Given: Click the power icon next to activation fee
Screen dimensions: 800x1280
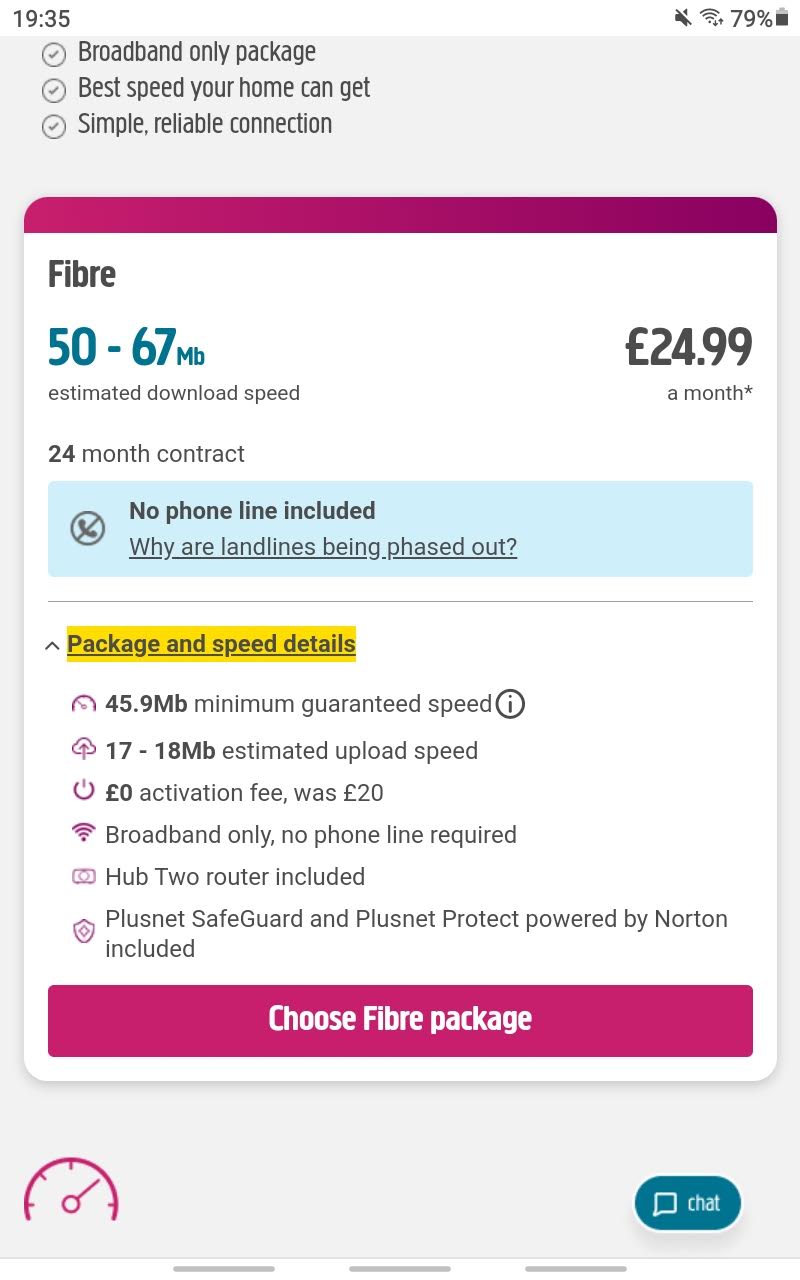Looking at the screenshot, I should click(84, 792).
